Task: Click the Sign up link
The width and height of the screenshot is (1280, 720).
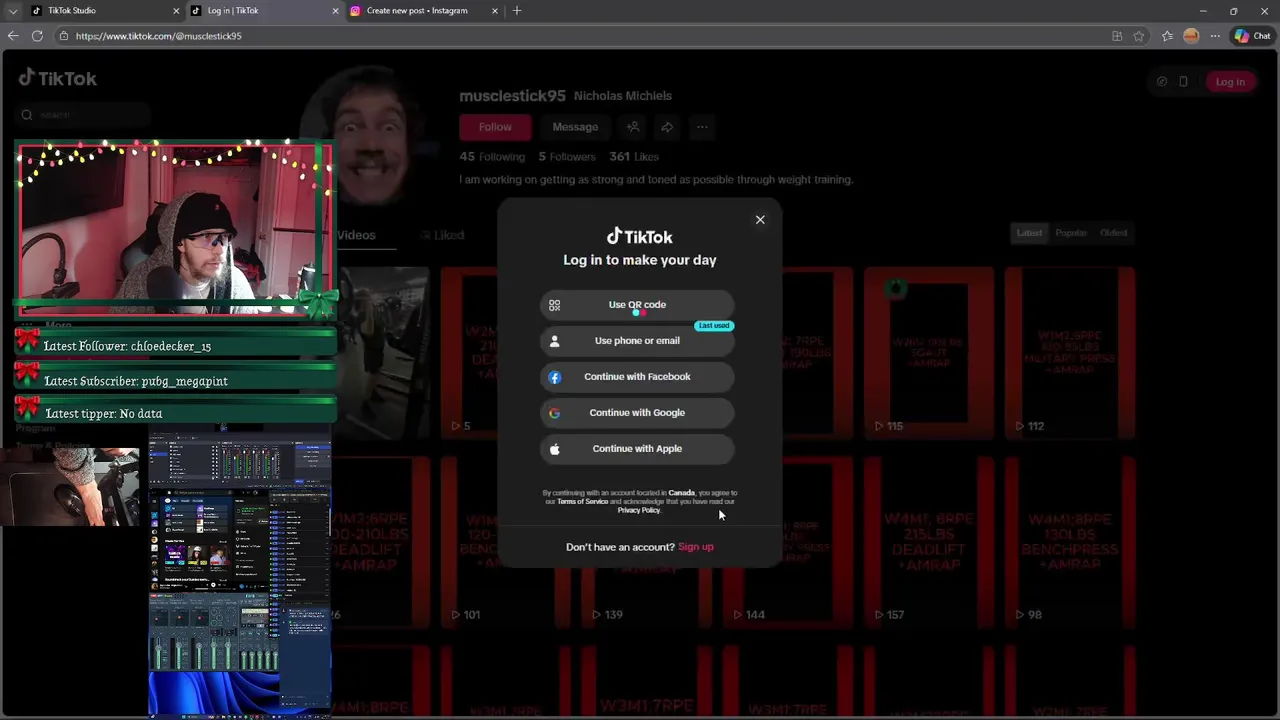Action: click(696, 547)
